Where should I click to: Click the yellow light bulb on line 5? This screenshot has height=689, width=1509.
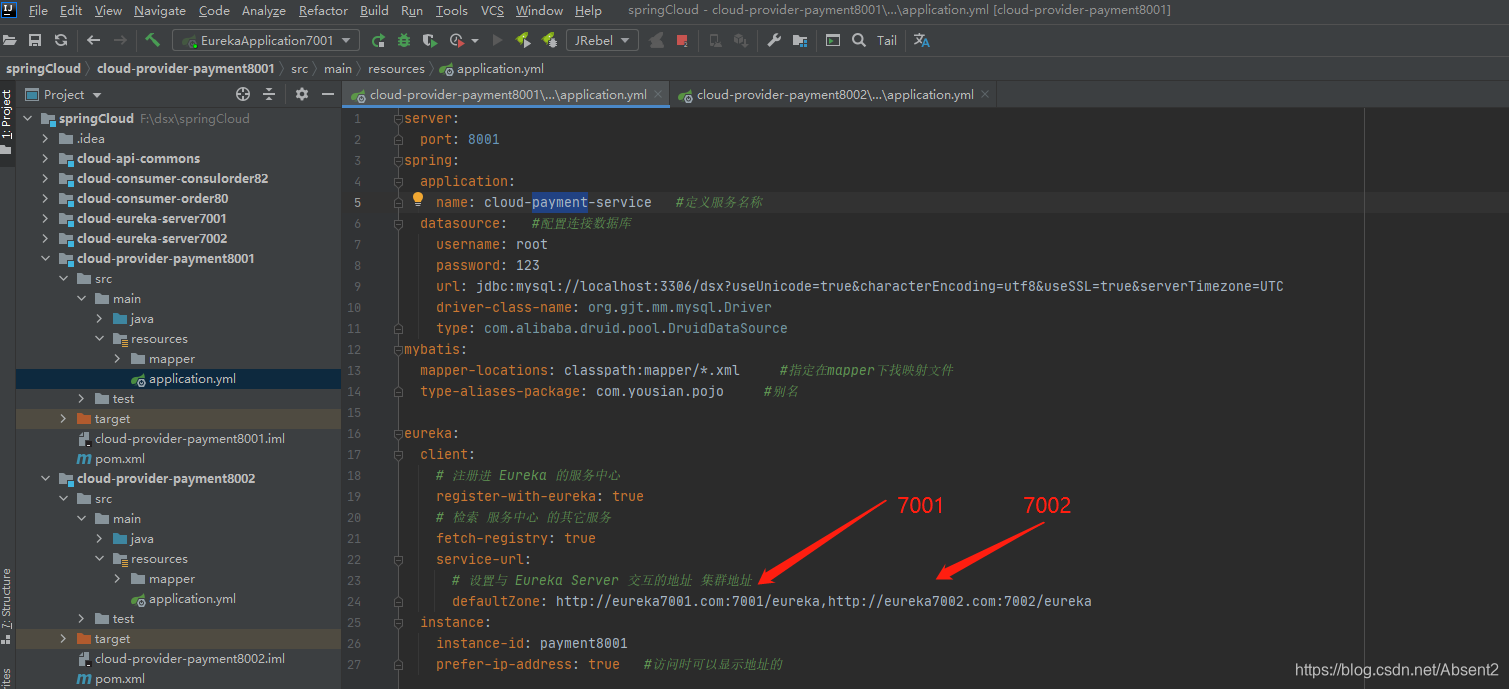[x=419, y=199]
